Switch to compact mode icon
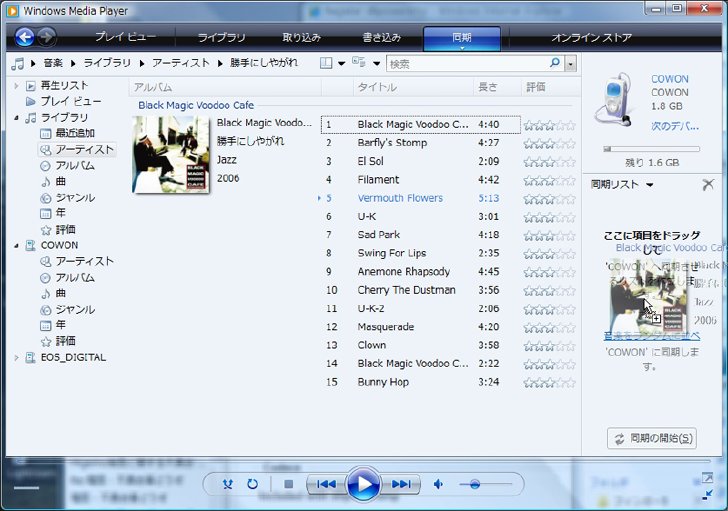The width and height of the screenshot is (728, 511). click(x=707, y=495)
